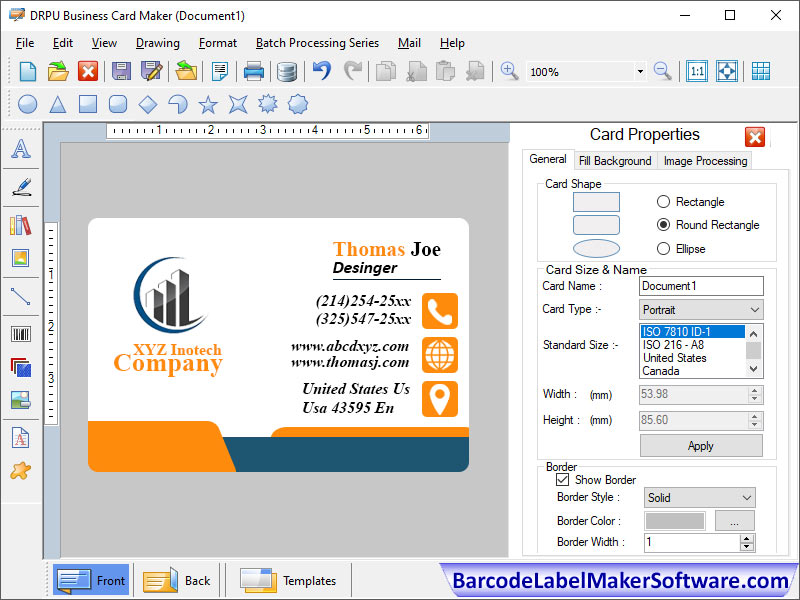Open a file with the folder icon
This screenshot has width=800, height=600.
coord(58,71)
